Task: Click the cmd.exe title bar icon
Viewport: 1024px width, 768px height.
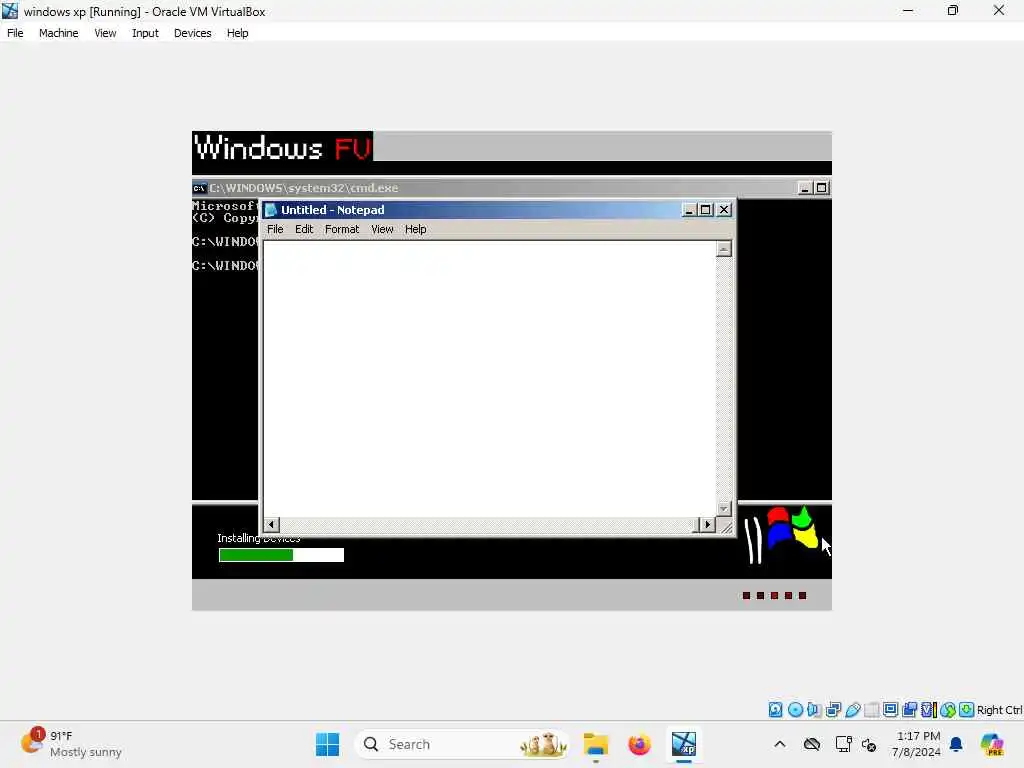Action: coord(199,188)
